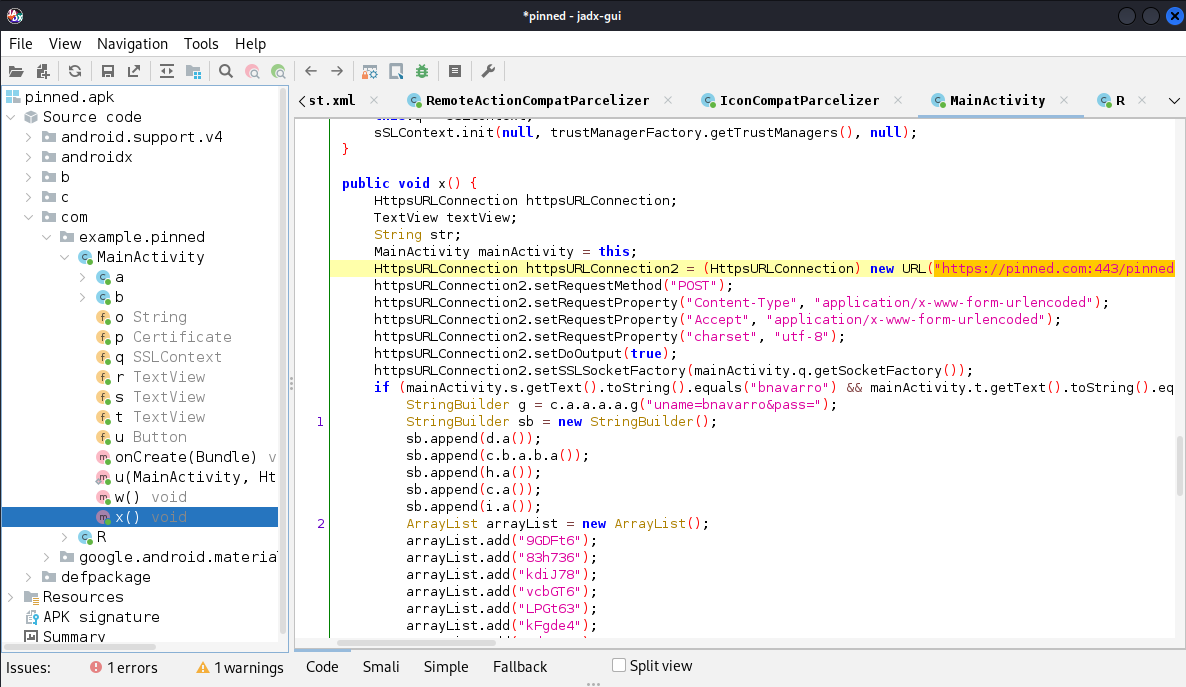Open the Navigation menu

tap(132, 44)
